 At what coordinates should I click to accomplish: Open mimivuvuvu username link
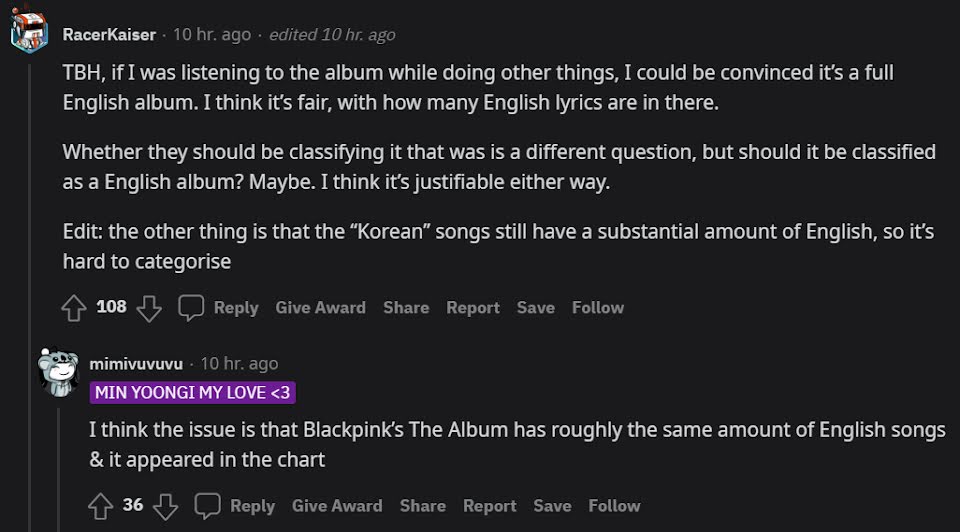[x=137, y=364]
